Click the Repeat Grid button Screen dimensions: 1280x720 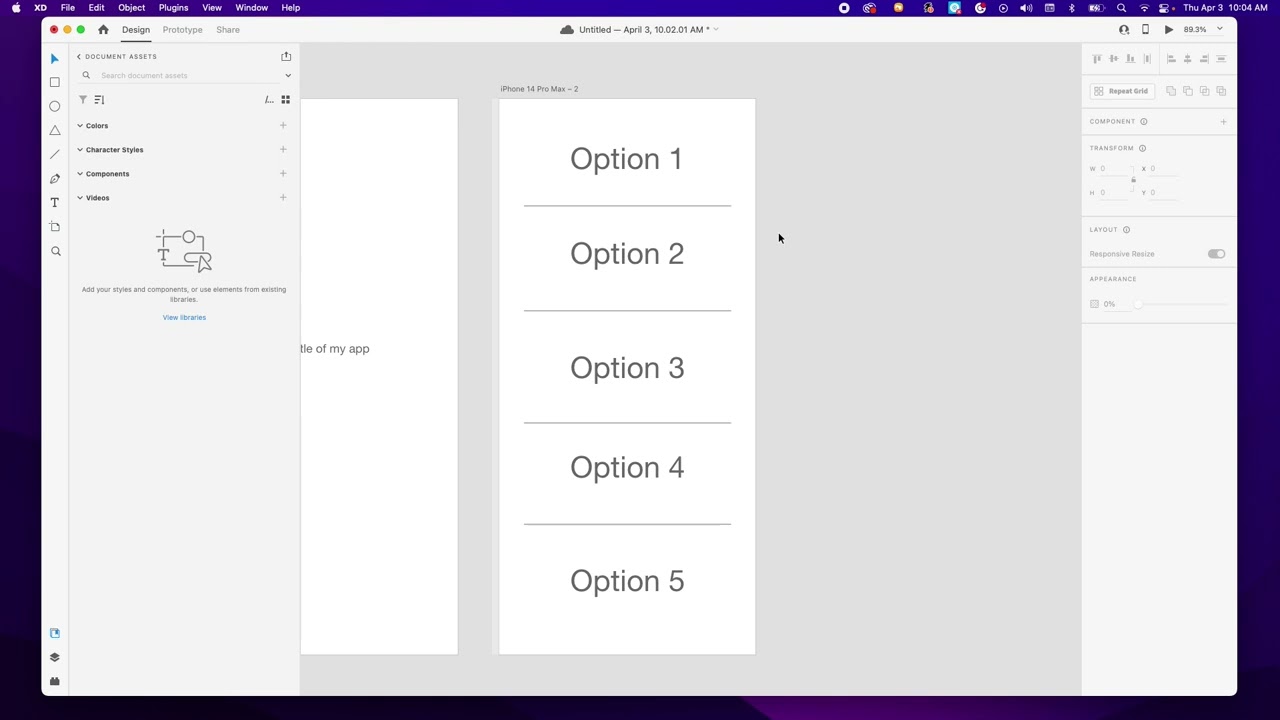1120,91
